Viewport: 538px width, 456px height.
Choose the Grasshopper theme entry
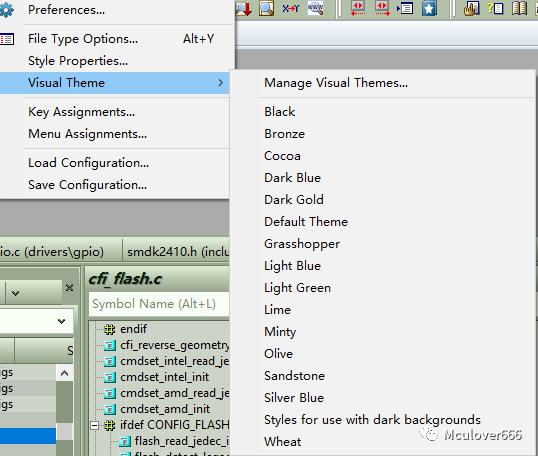[302, 244]
